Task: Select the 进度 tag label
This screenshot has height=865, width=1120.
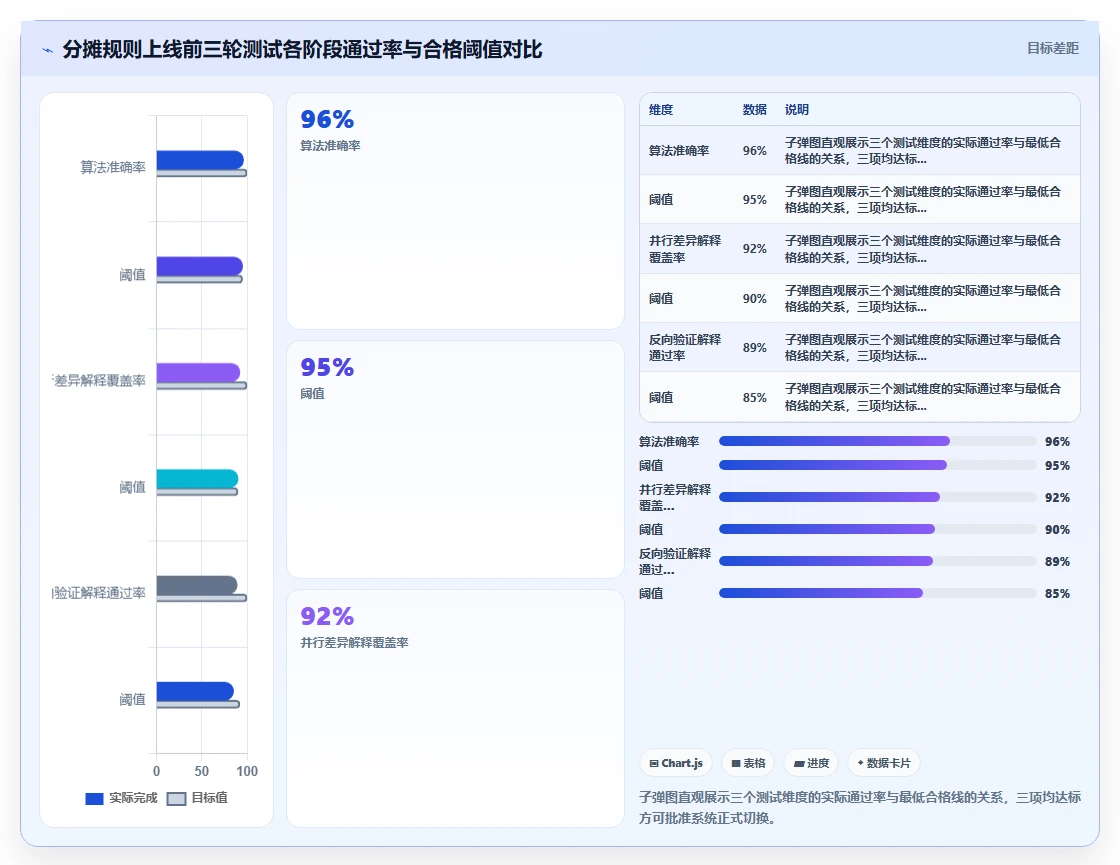Action: (819, 763)
